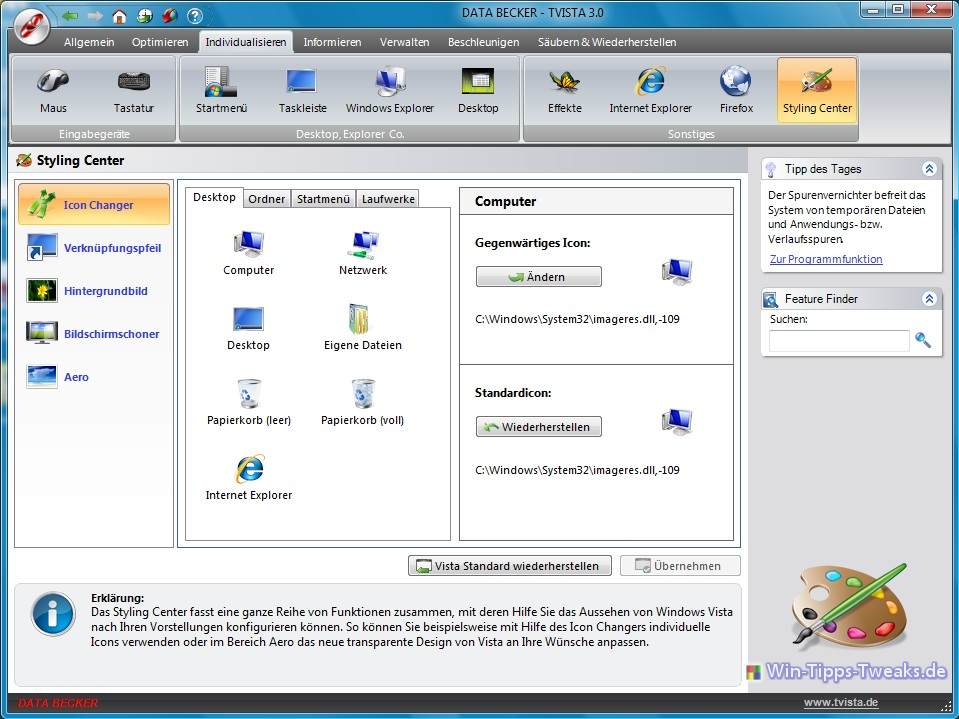Switch to the Informieren menu tab
The image size is (959, 719).
[x=332, y=42]
